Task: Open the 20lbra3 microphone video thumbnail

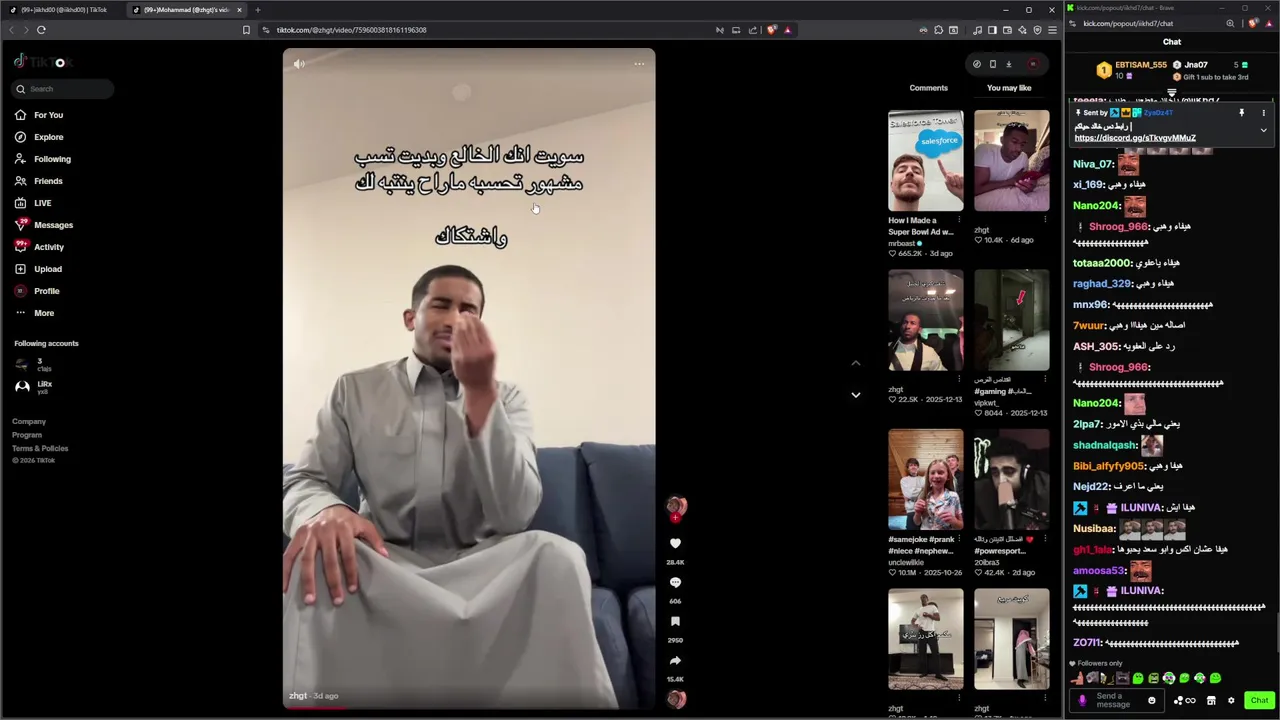Action: click(1012, 479)
